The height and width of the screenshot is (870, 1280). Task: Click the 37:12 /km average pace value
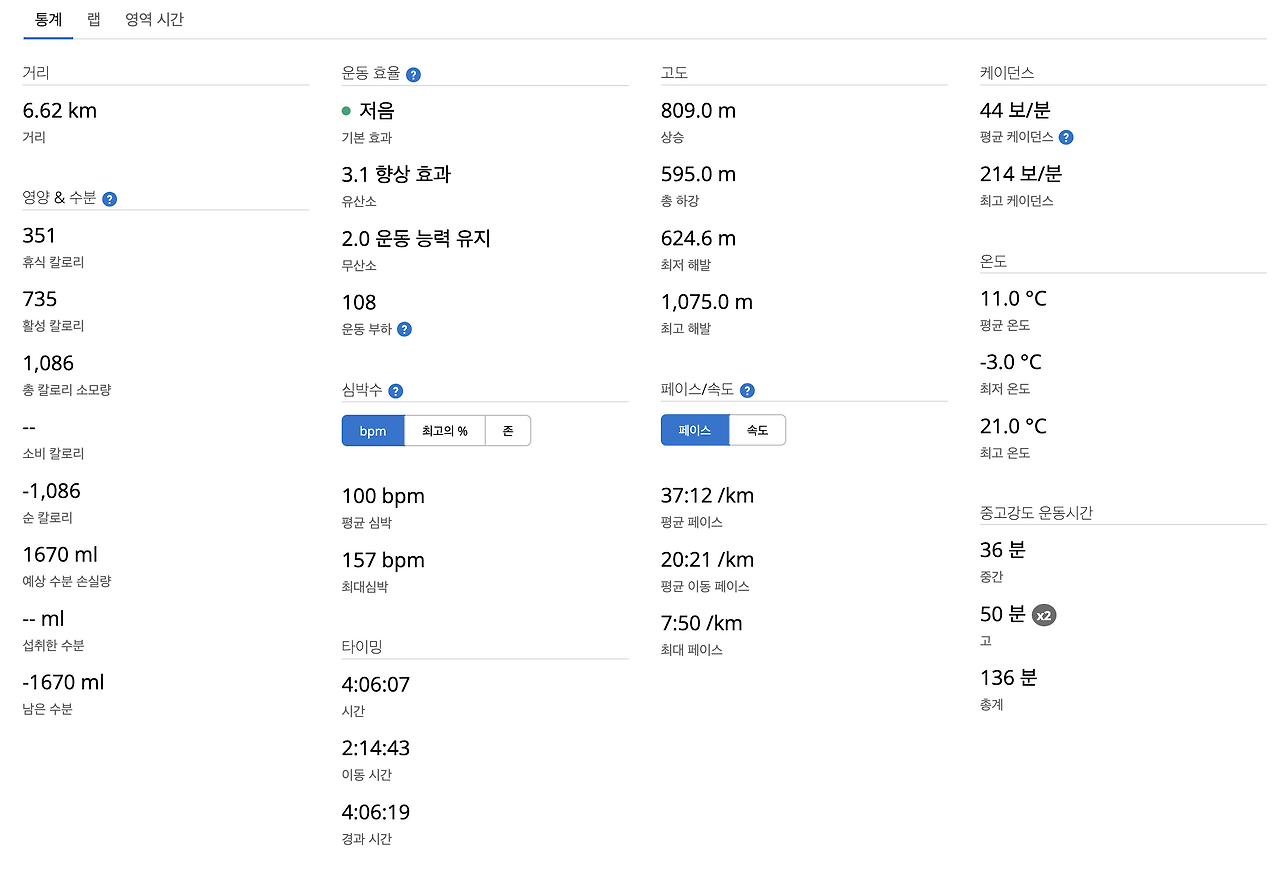pyautogui.click(x=709, y=495)
